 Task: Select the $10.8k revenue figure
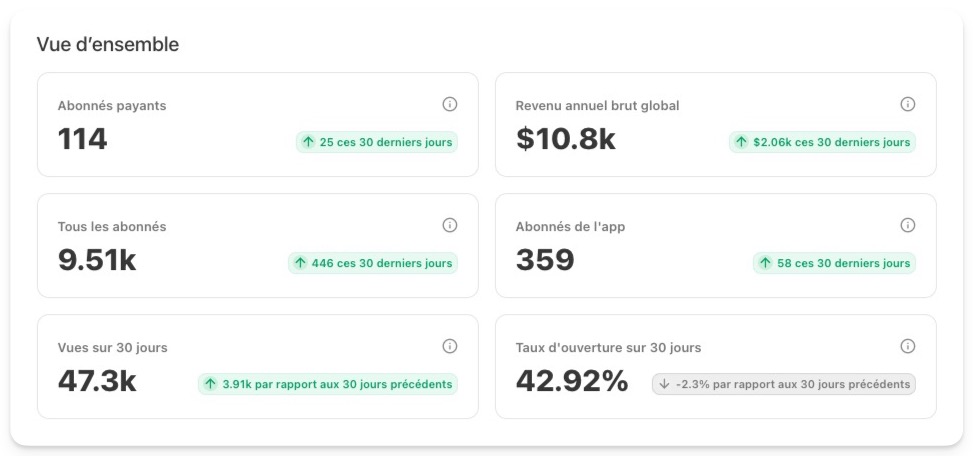point(565,140)
